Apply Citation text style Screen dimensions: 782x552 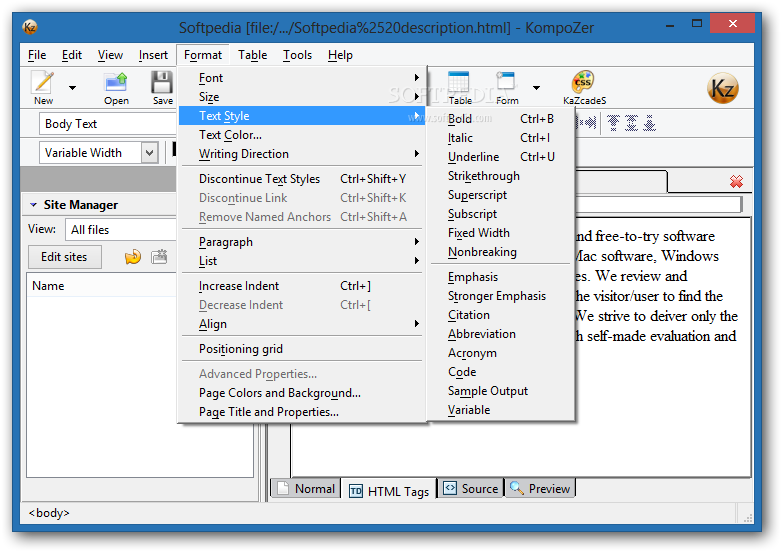click(x=500, y=315)
